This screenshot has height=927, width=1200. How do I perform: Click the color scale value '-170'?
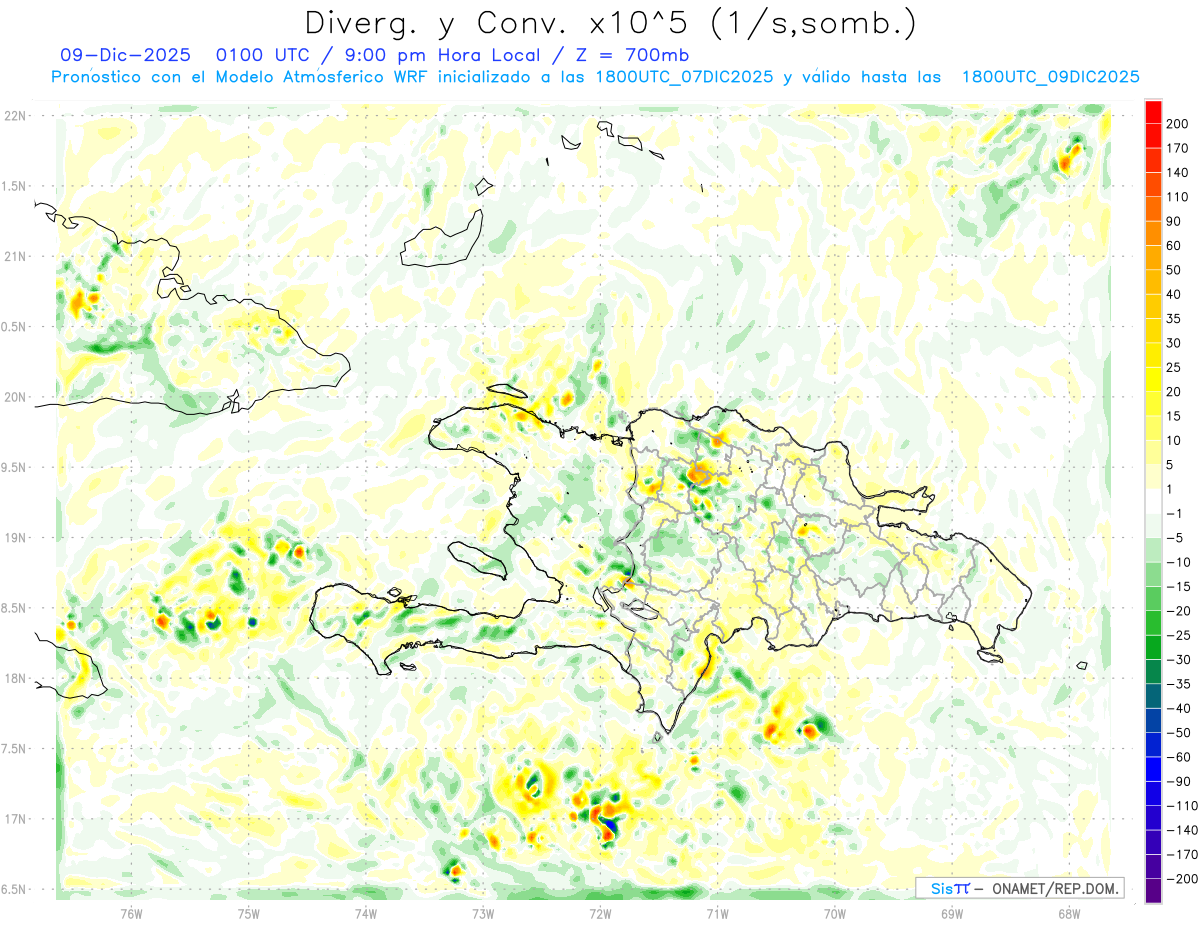(1181, 854)
